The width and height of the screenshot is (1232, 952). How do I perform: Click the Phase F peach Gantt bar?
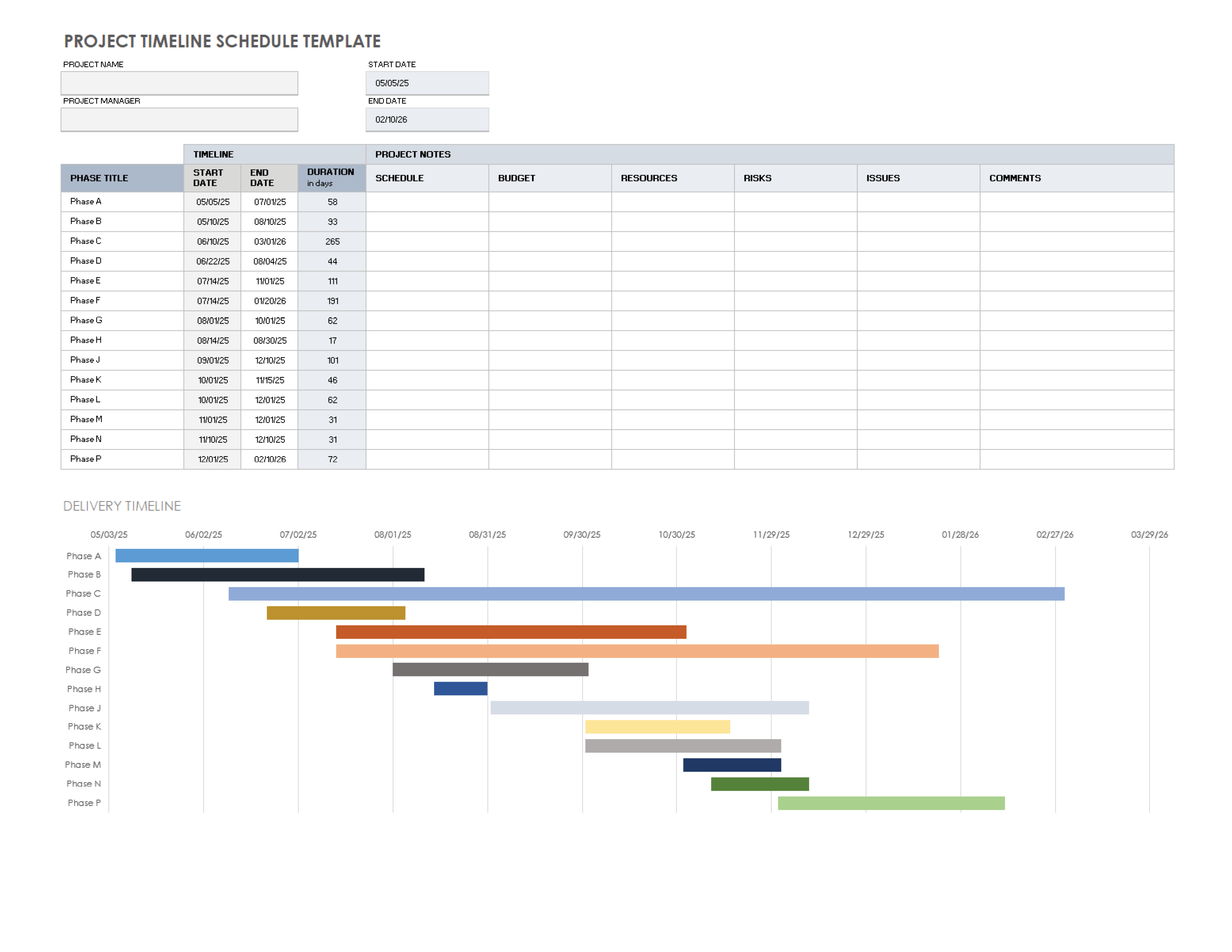pyautogui.click(x=637, y=651)
